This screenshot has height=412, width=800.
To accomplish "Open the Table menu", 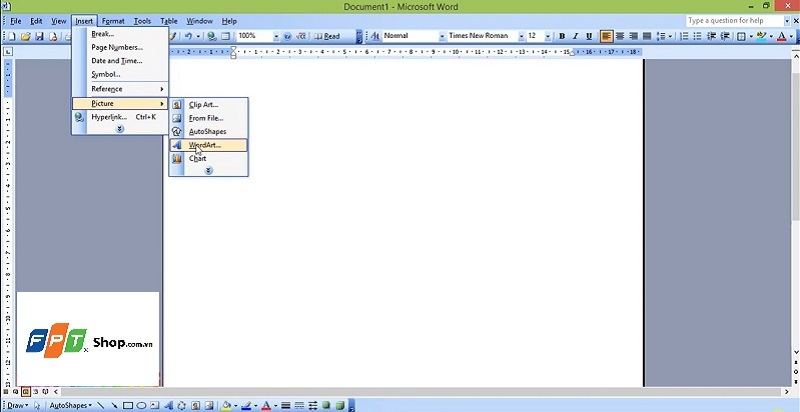I will tap(169, 21).
